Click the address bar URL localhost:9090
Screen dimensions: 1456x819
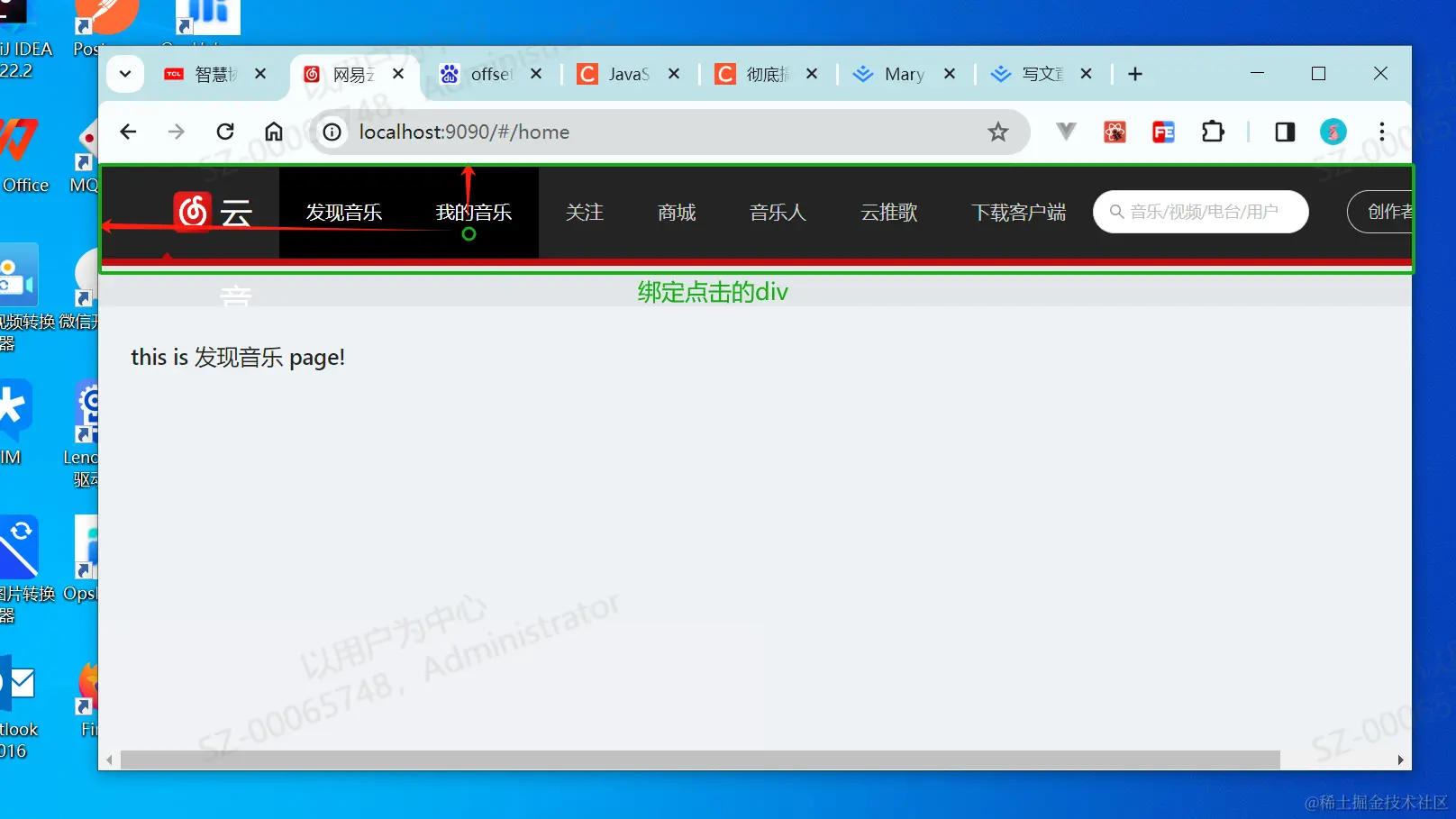[x=464, y=132]
